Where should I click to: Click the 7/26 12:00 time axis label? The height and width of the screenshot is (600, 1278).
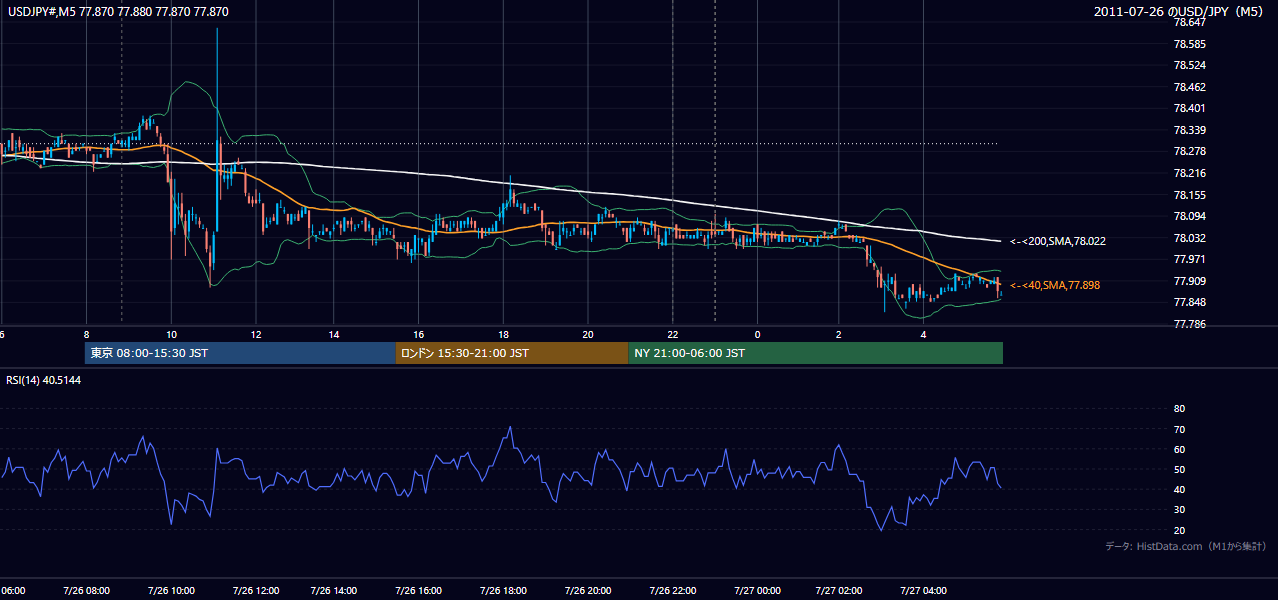coord(255,591)
